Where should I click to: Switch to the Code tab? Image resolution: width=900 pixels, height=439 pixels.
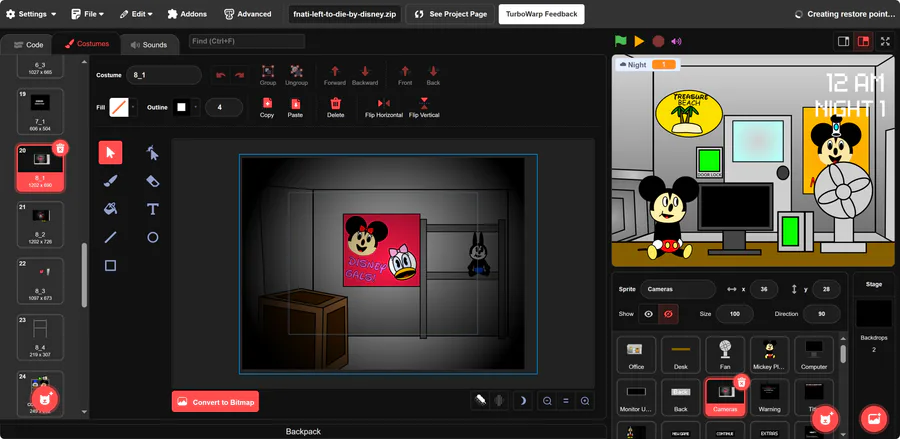coord(28,44)
